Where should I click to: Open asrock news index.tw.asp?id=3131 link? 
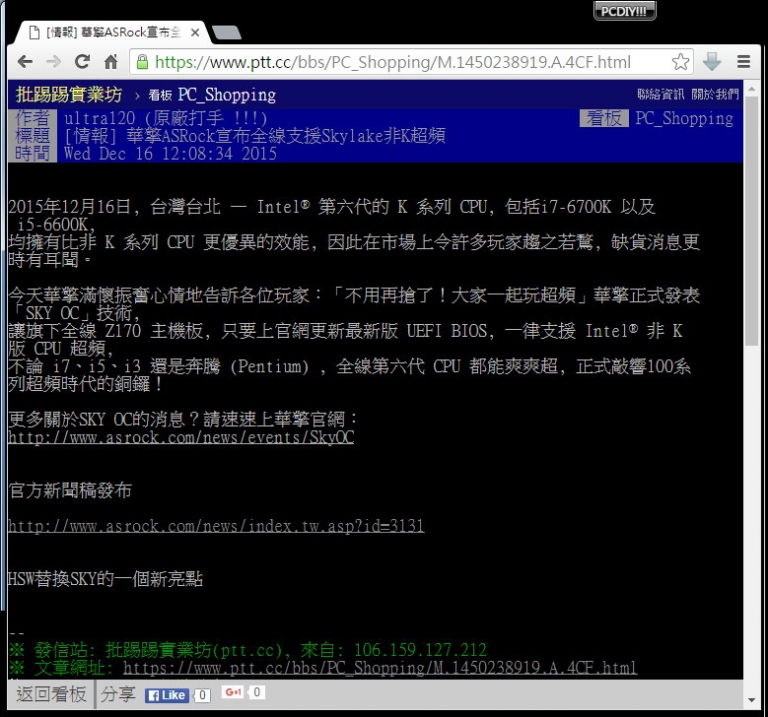click(x=216, y=526)
